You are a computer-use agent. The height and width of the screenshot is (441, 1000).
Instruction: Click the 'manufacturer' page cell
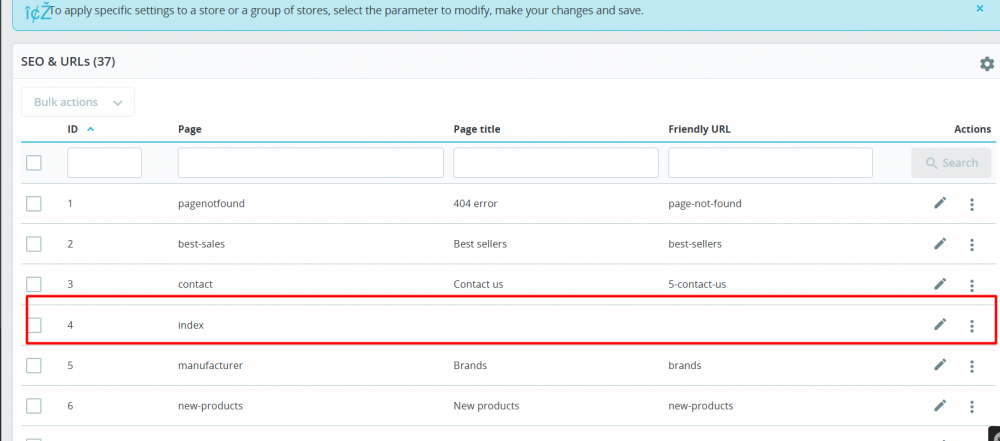coord(210,366)
